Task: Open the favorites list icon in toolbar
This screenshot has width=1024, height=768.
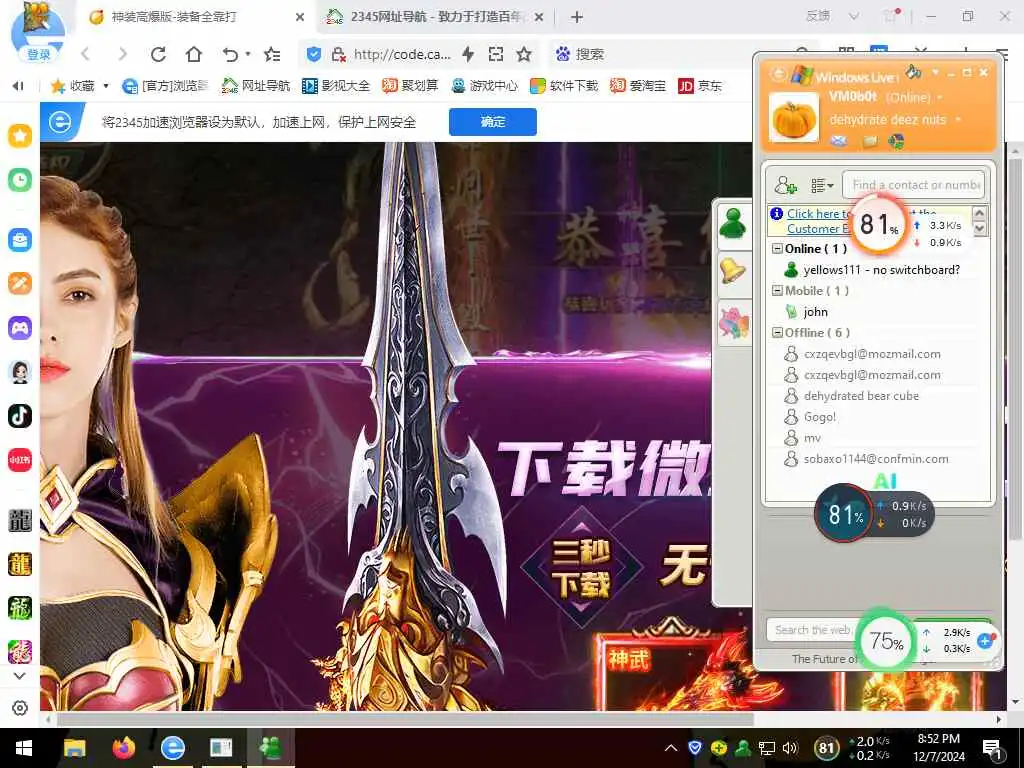Action: point(272,54)
